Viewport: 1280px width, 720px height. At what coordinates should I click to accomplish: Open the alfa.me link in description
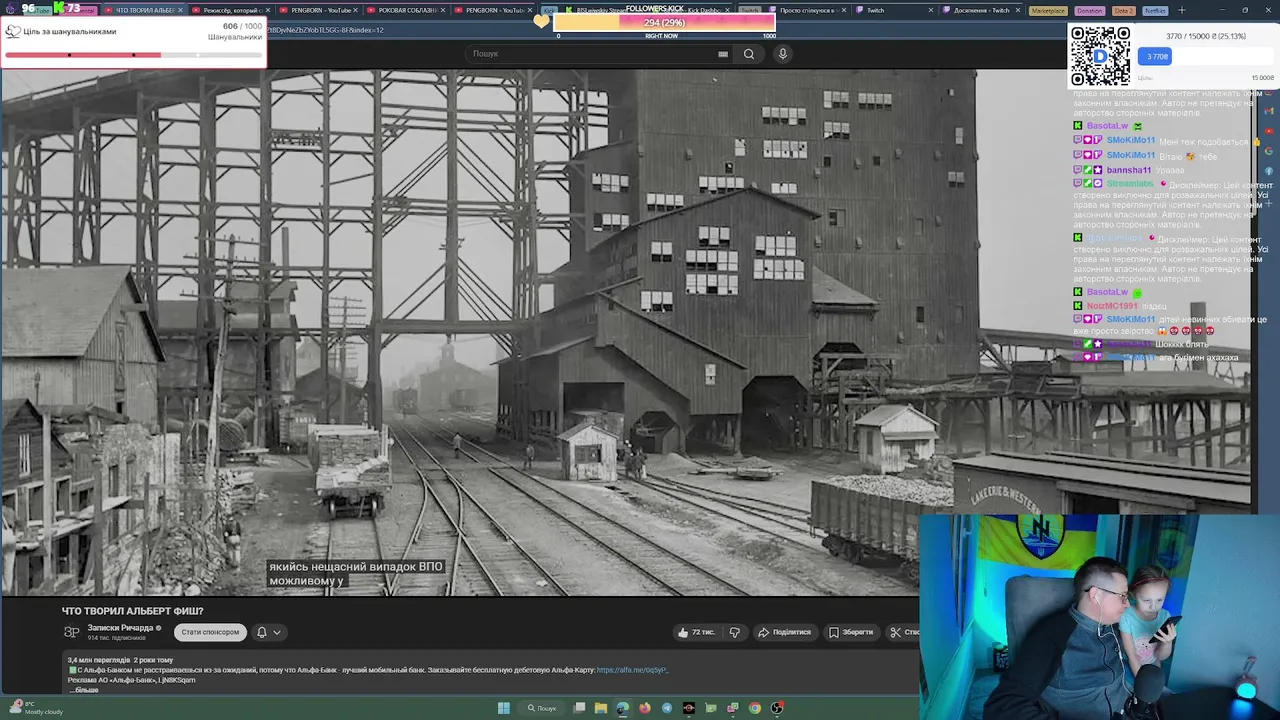632,670
